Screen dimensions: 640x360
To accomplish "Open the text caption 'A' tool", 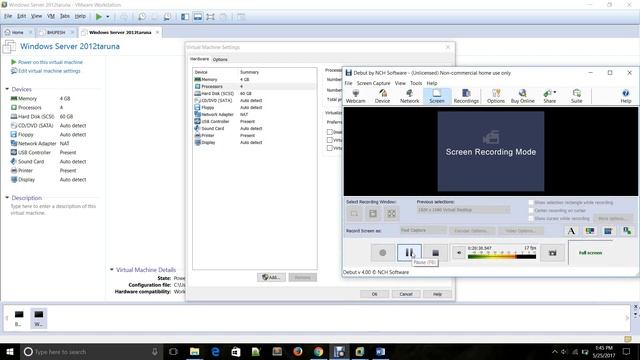I will tap(571, 231).
